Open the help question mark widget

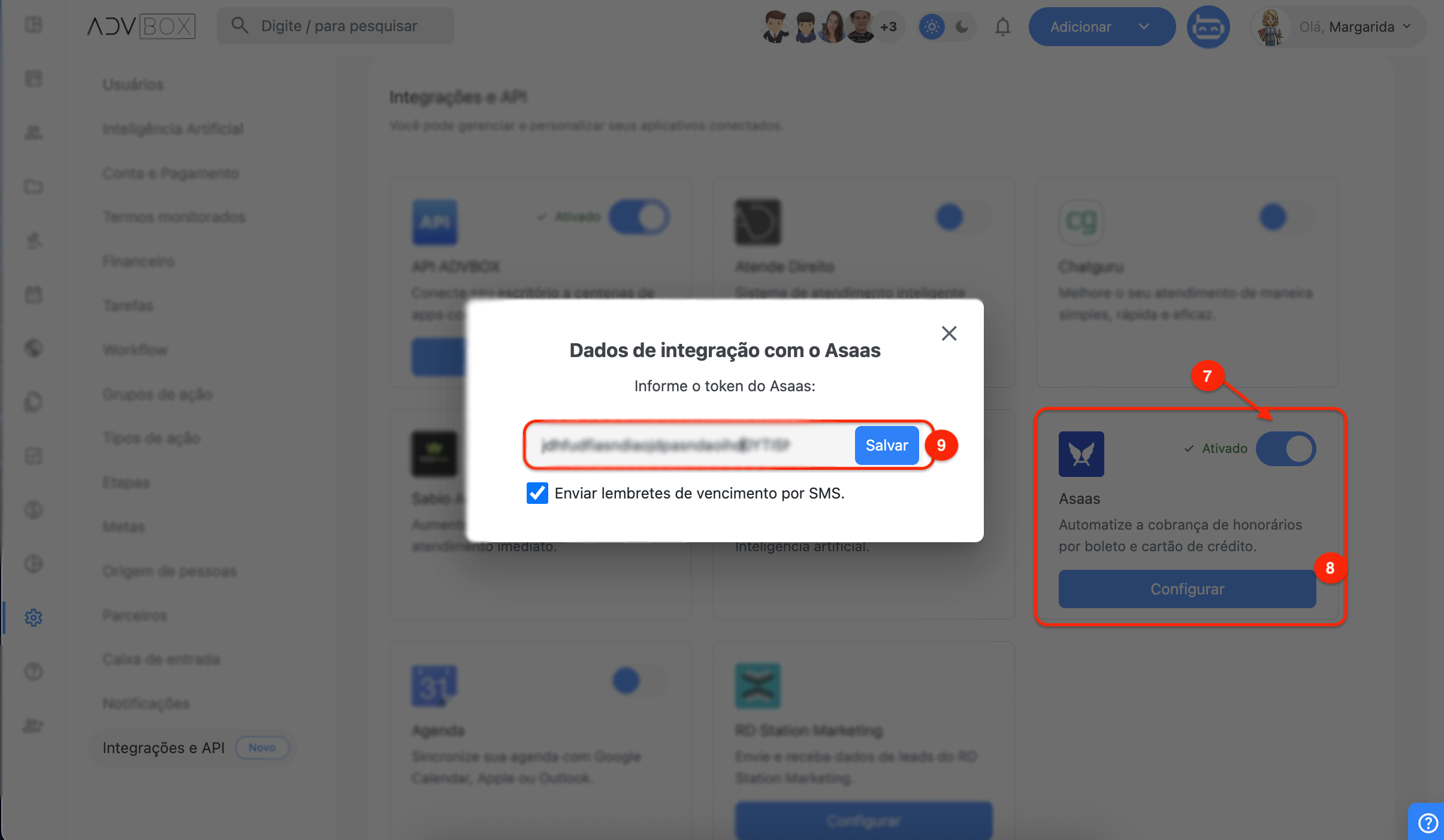(x=1428, y=823)
